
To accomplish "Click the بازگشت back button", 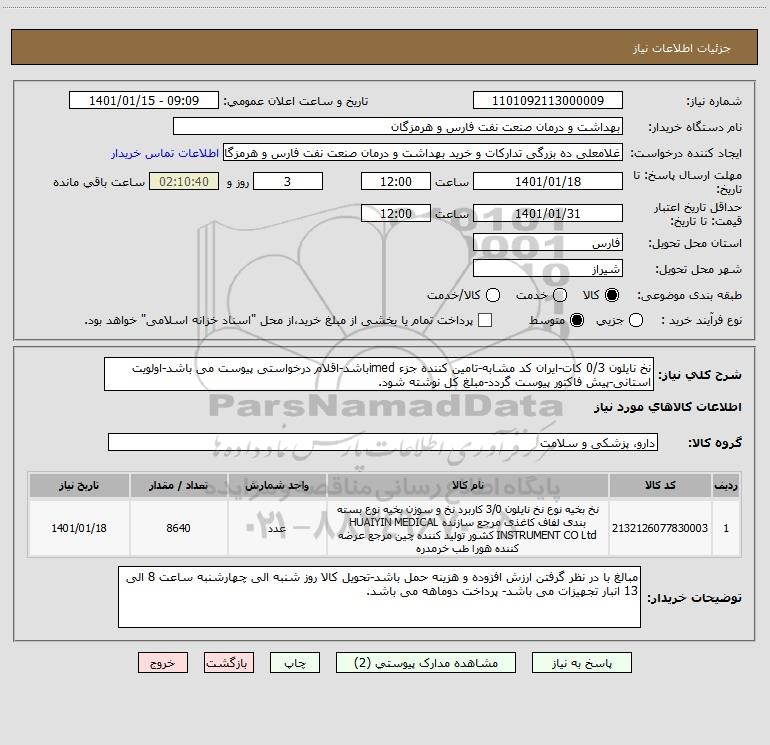I will 229,663.
